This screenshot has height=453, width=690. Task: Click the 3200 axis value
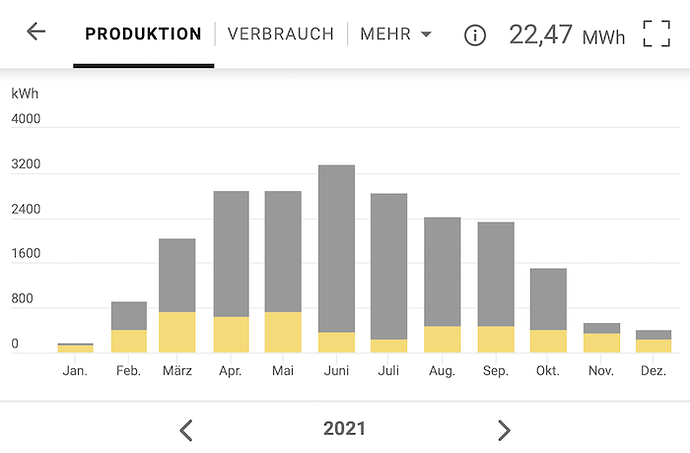click(x=26, y=164)
